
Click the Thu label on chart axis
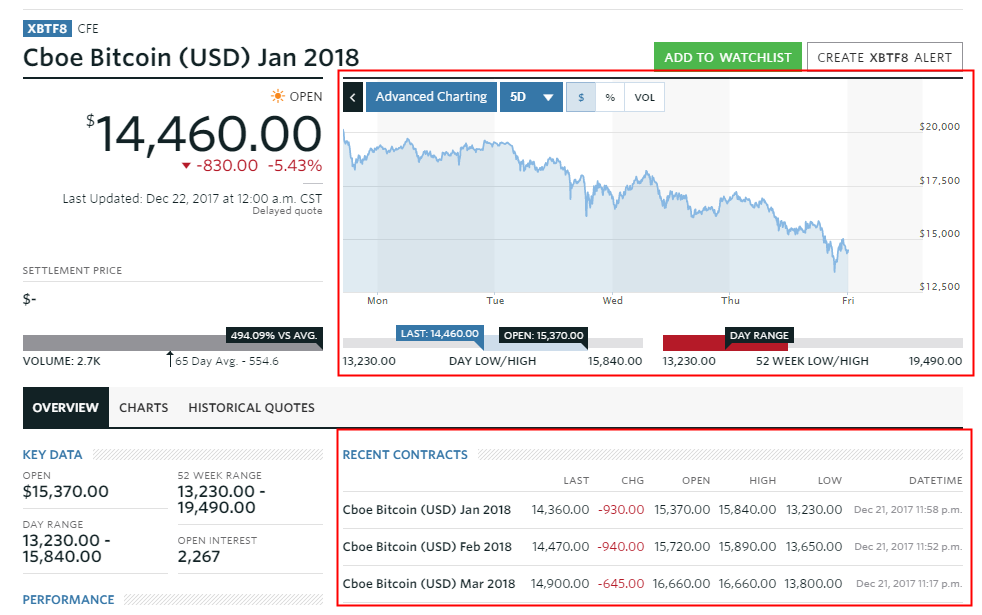[x=730, y=301]
